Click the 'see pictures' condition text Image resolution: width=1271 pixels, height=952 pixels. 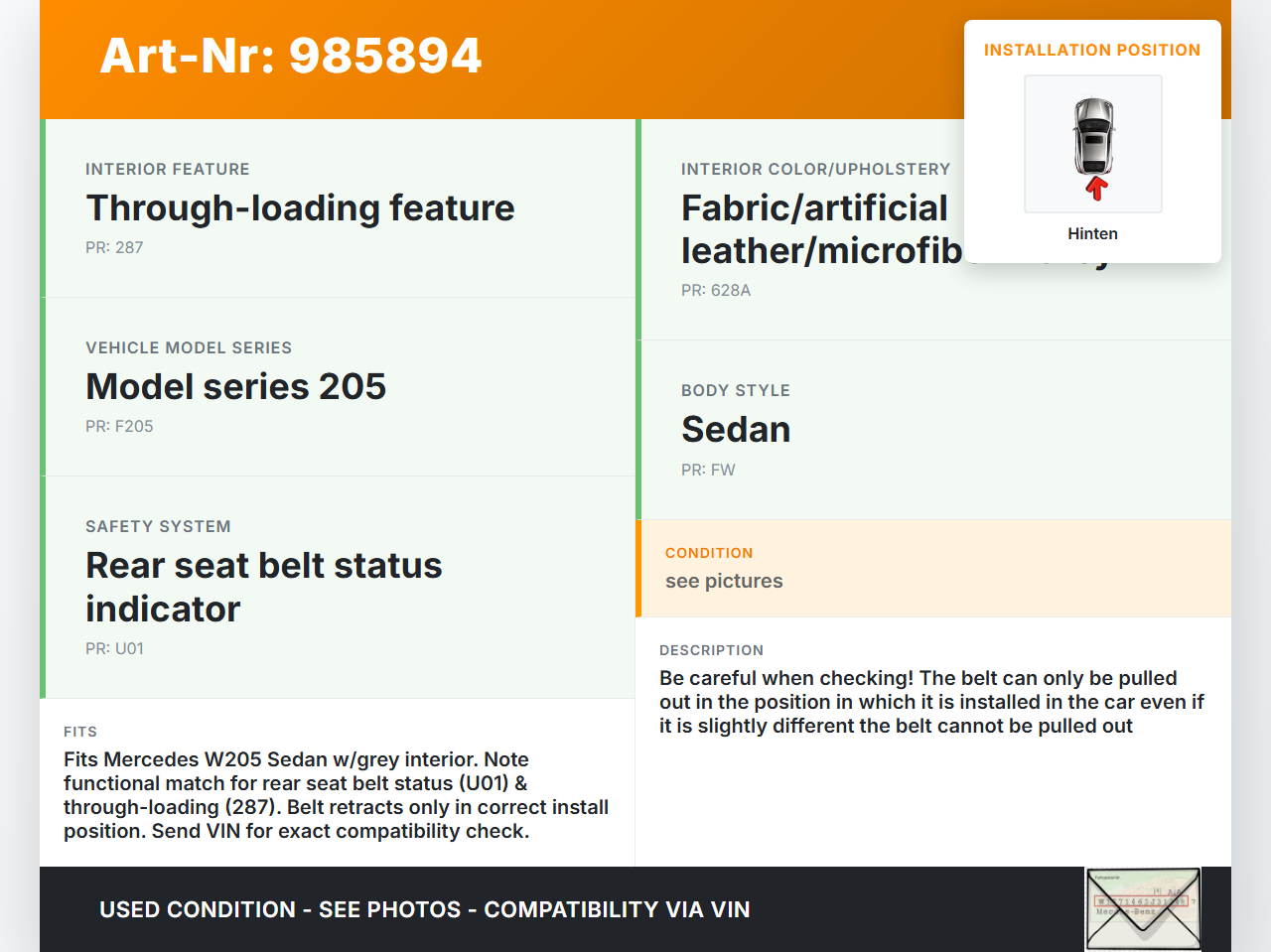[x=724, y=582]
